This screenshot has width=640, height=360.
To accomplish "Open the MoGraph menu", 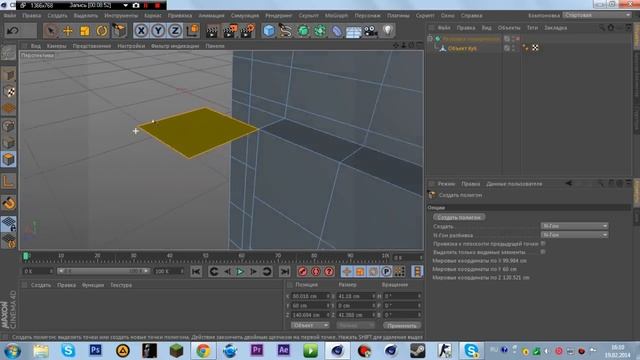I will click(336, 16).
